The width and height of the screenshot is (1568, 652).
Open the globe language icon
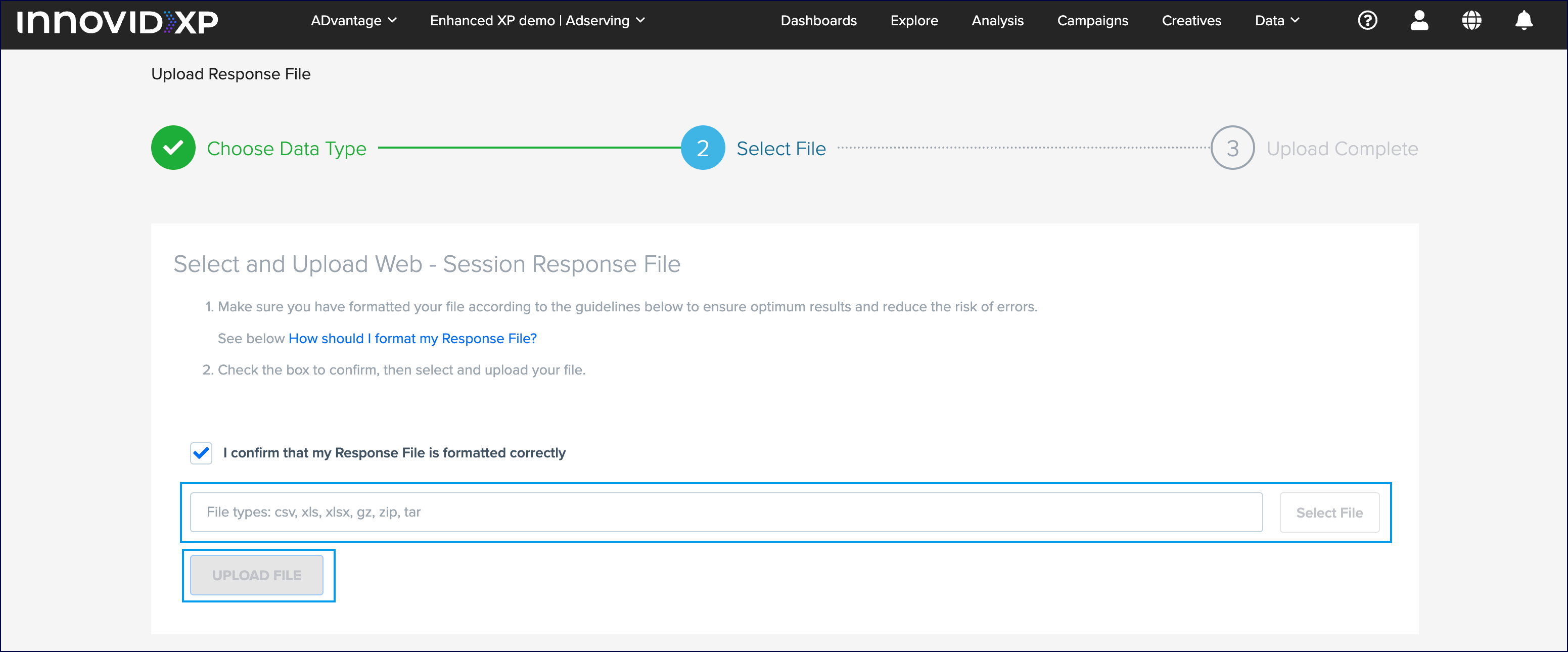click(x=1471, y=21)
